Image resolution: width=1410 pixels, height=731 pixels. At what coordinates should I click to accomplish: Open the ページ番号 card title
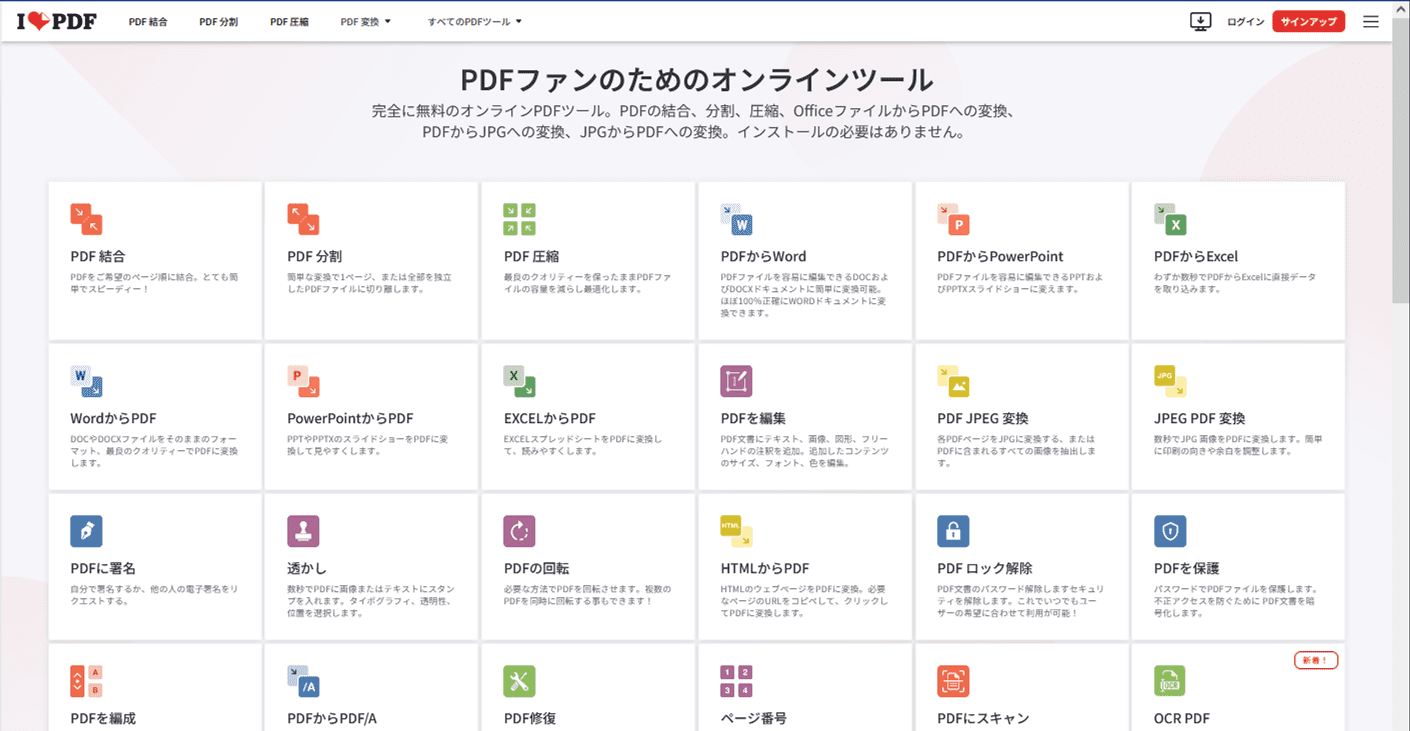pyautogui.click(x=753, y=718)
